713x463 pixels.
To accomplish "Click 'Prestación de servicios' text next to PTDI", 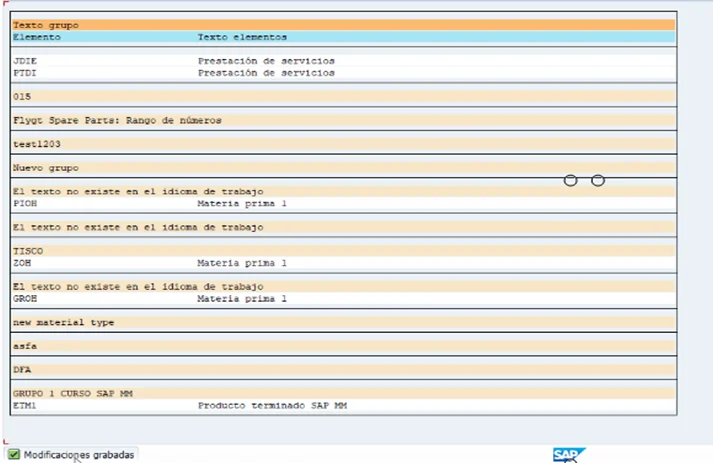I will pos(266,73).
